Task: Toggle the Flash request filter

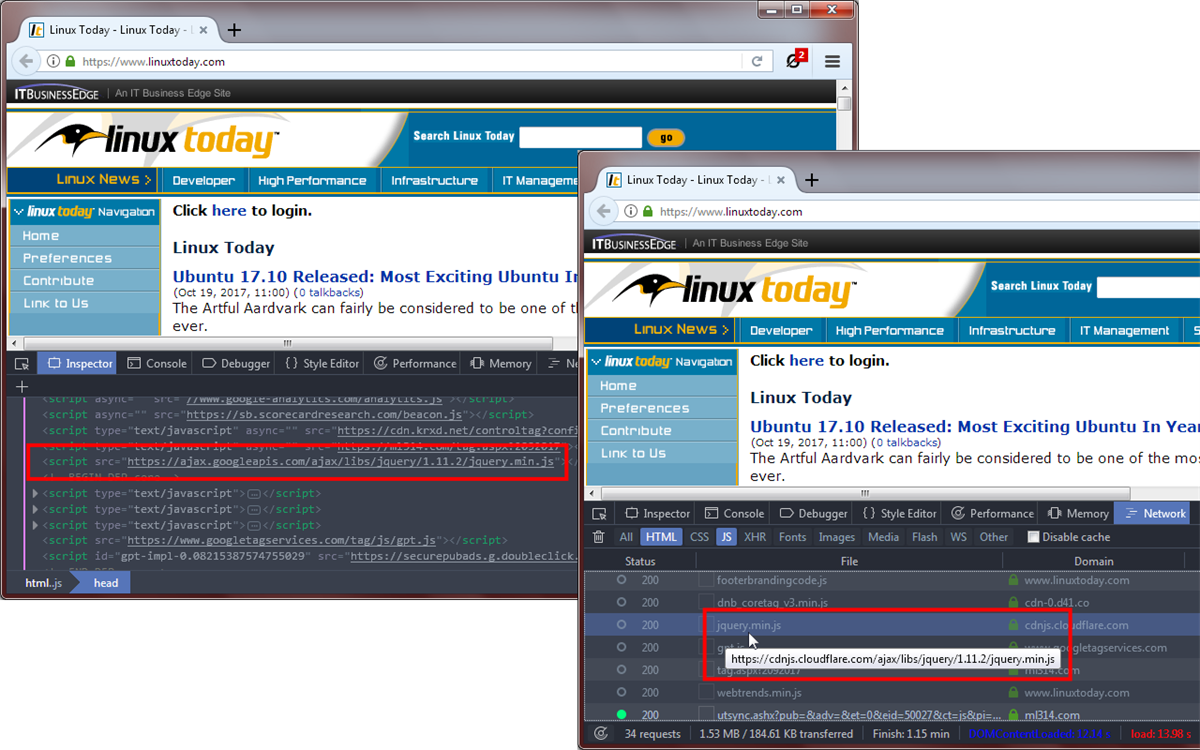Action: [925, 537]
